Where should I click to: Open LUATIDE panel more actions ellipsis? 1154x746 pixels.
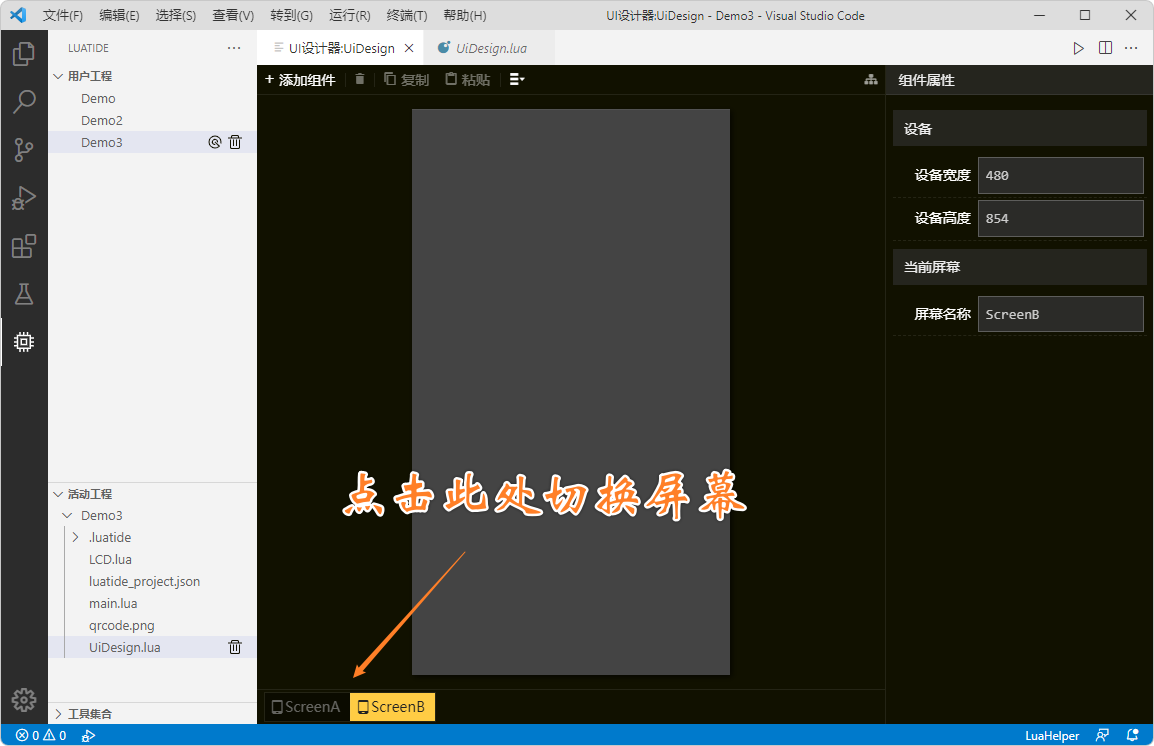click(234, 48)
